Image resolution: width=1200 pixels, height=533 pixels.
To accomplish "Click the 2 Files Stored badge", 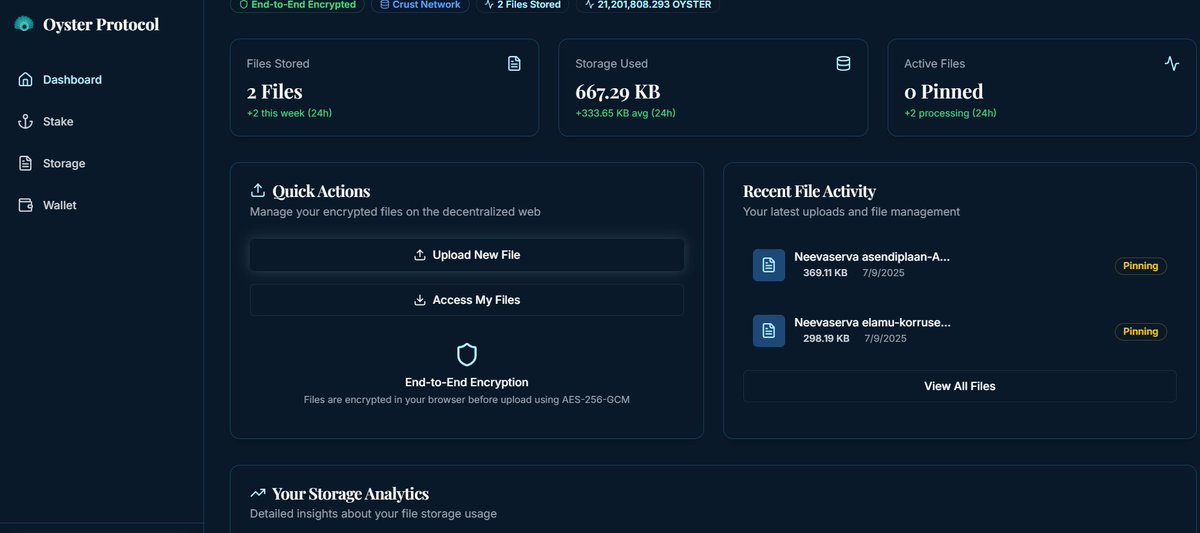I will (x=522, y=5).
